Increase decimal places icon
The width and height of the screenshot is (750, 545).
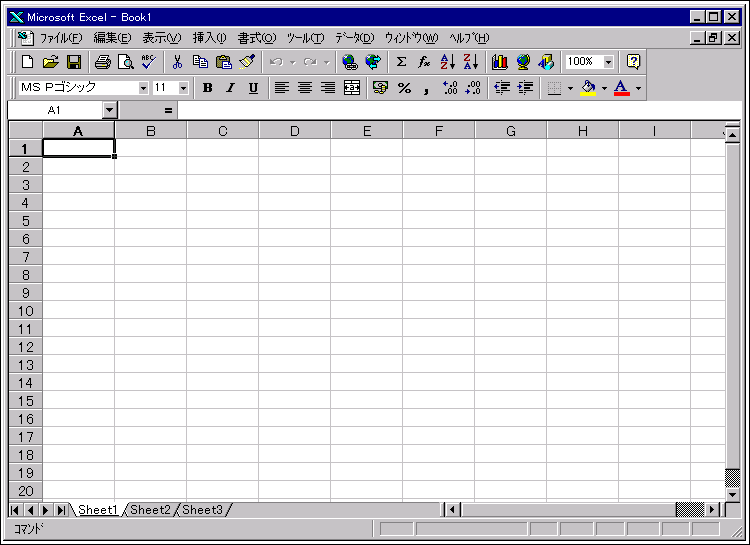[x=450, y=88]
